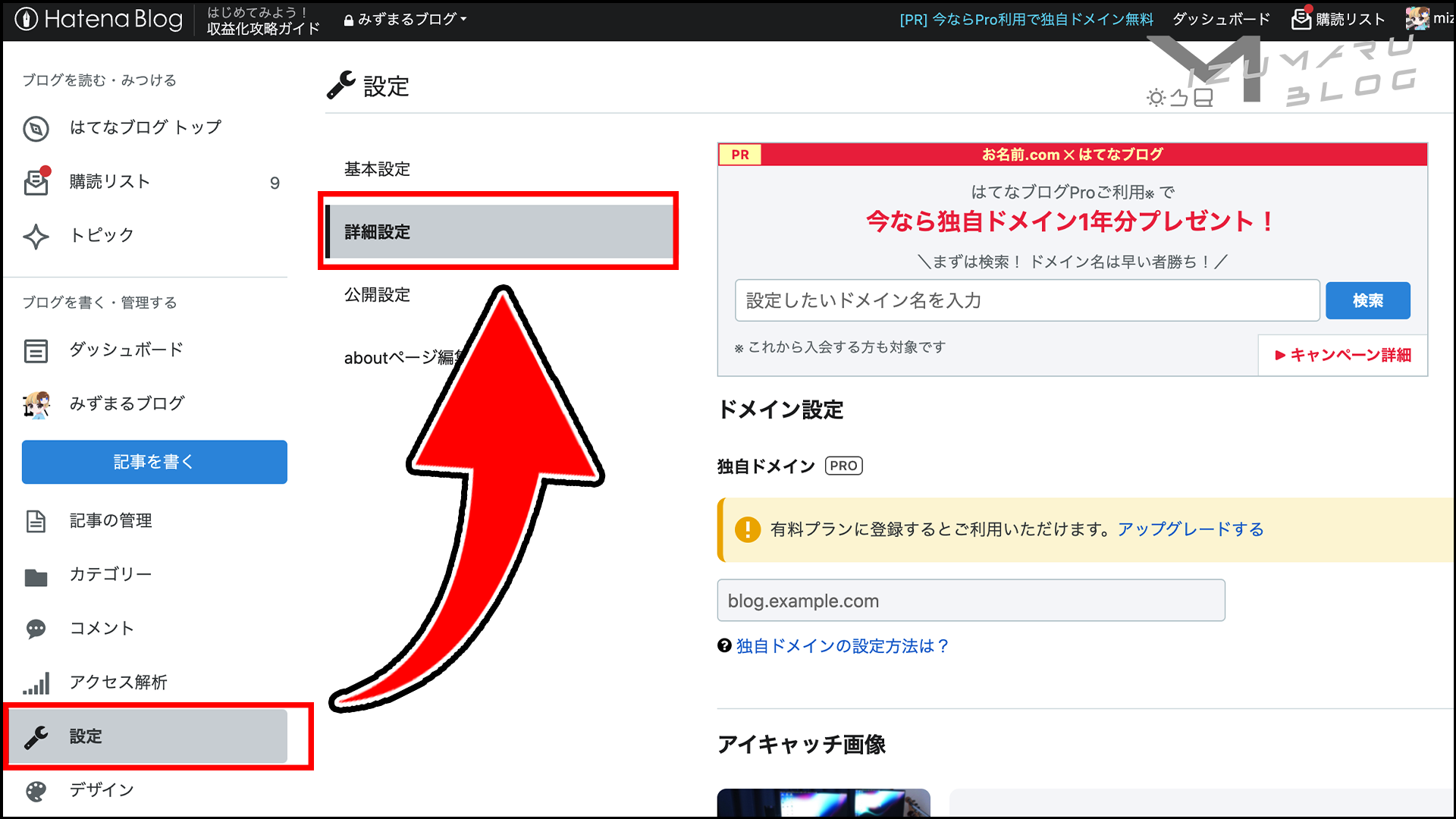1456x819 pixels.
Task: Click the 設定したいドメイン名を入力 field
Action: coord(1027,301)
